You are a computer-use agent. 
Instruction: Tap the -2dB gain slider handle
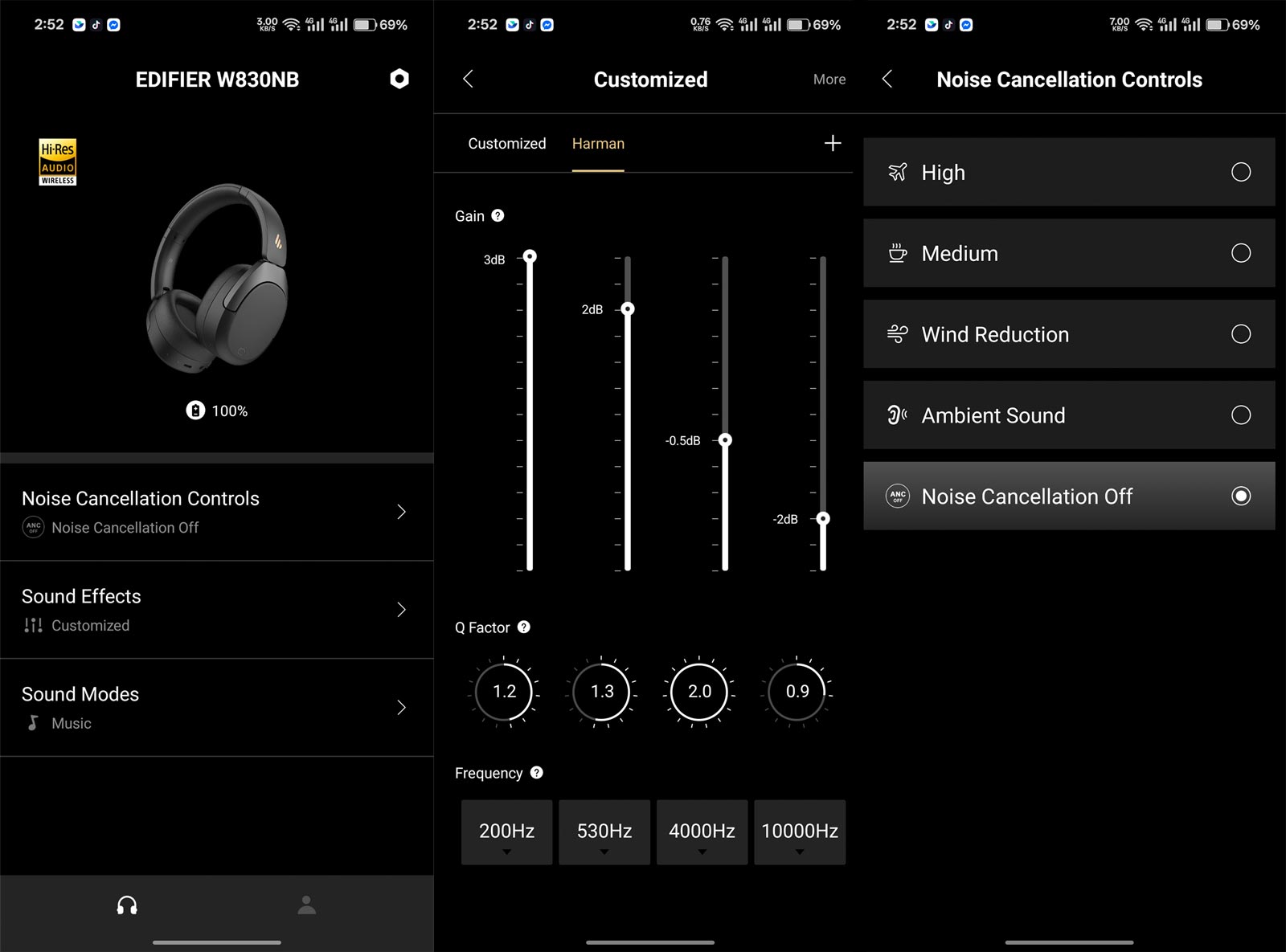823,519
